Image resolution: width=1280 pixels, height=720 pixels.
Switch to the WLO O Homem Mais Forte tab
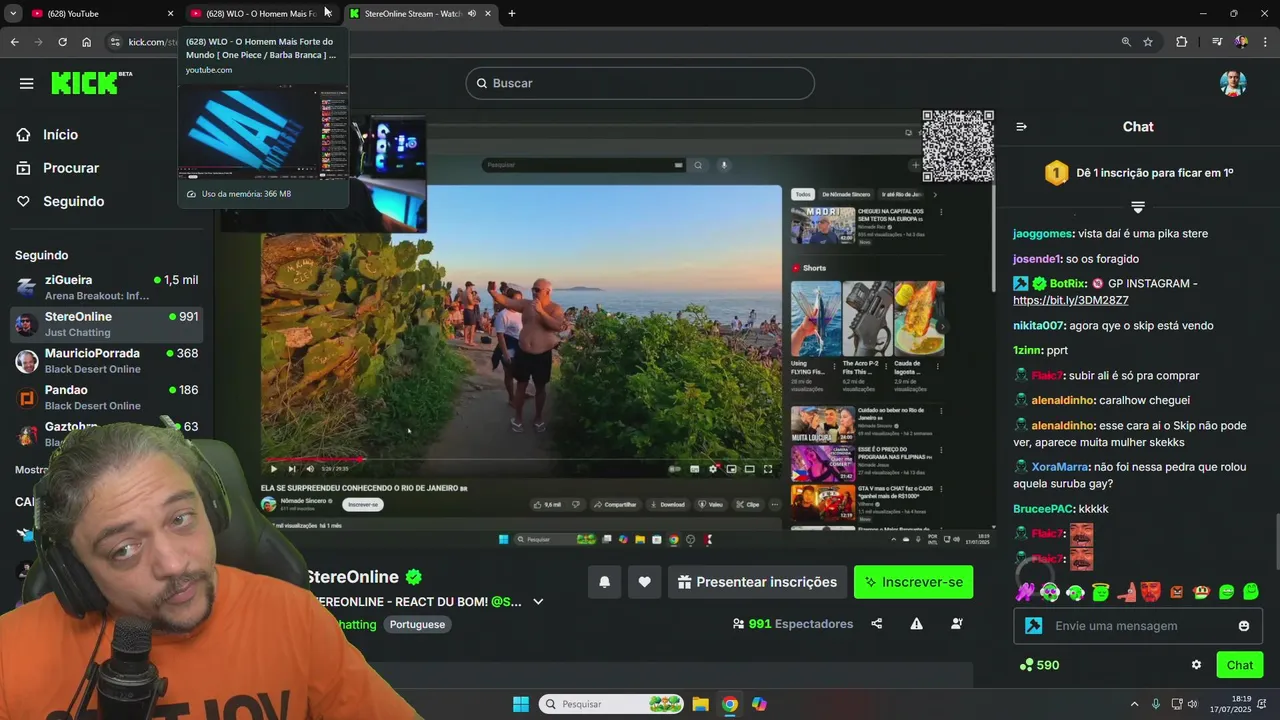[x=260, y=13]
